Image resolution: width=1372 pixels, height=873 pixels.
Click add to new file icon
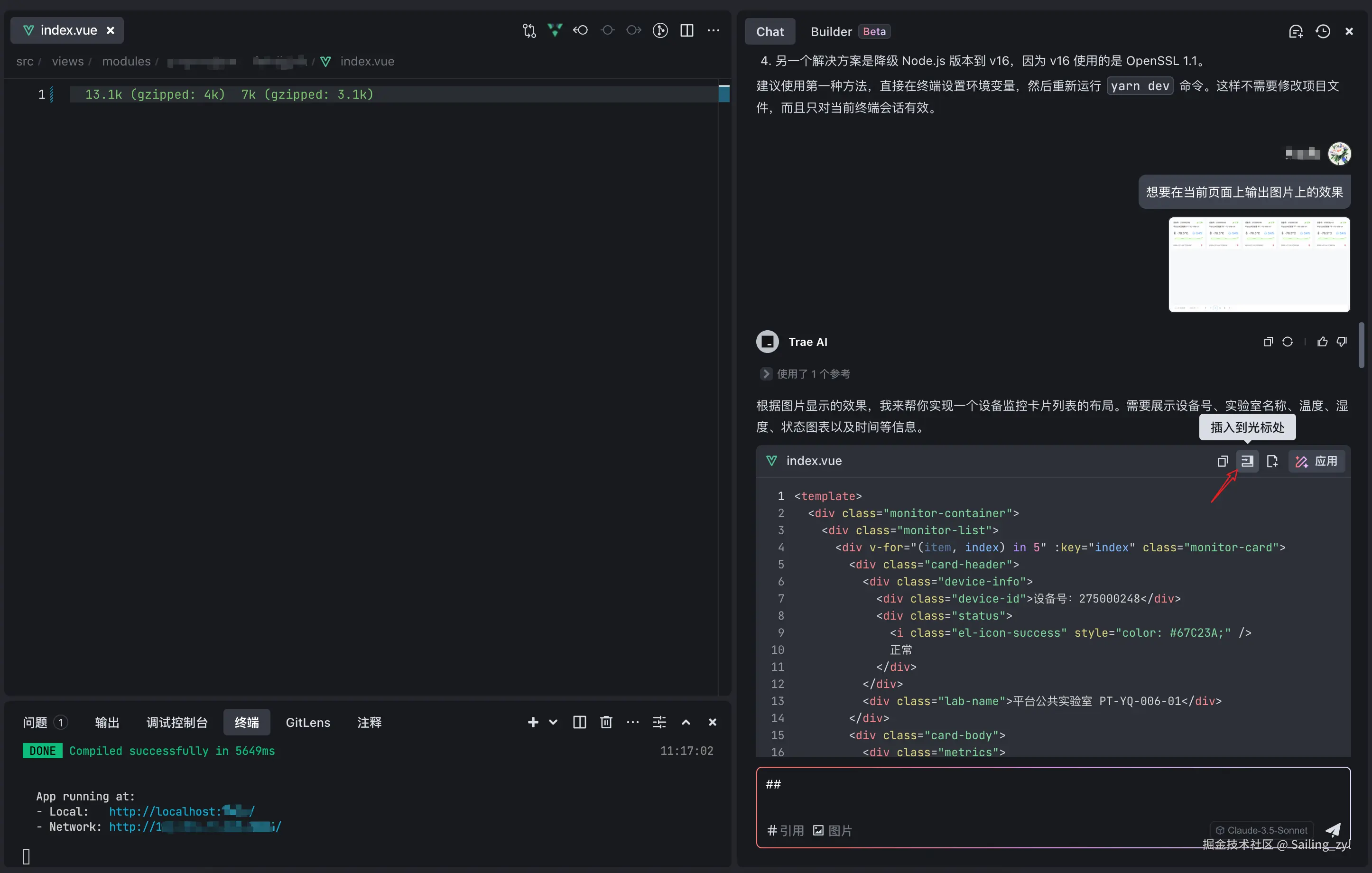(1272, 461)
